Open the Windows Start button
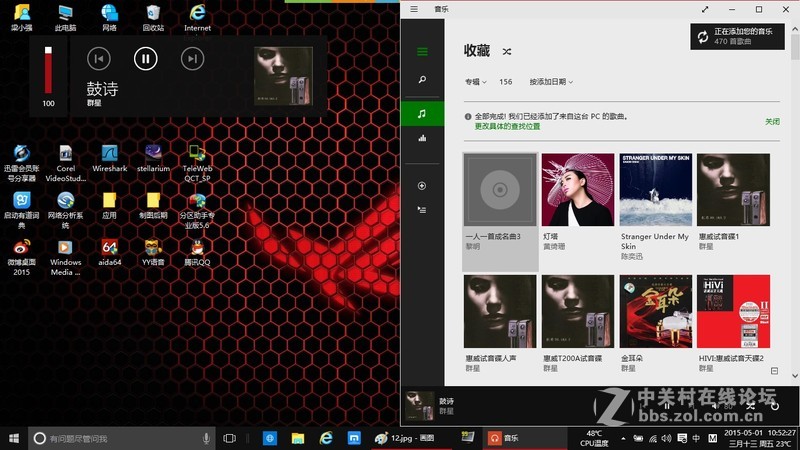800x450 pixels. tap(14, 438)
